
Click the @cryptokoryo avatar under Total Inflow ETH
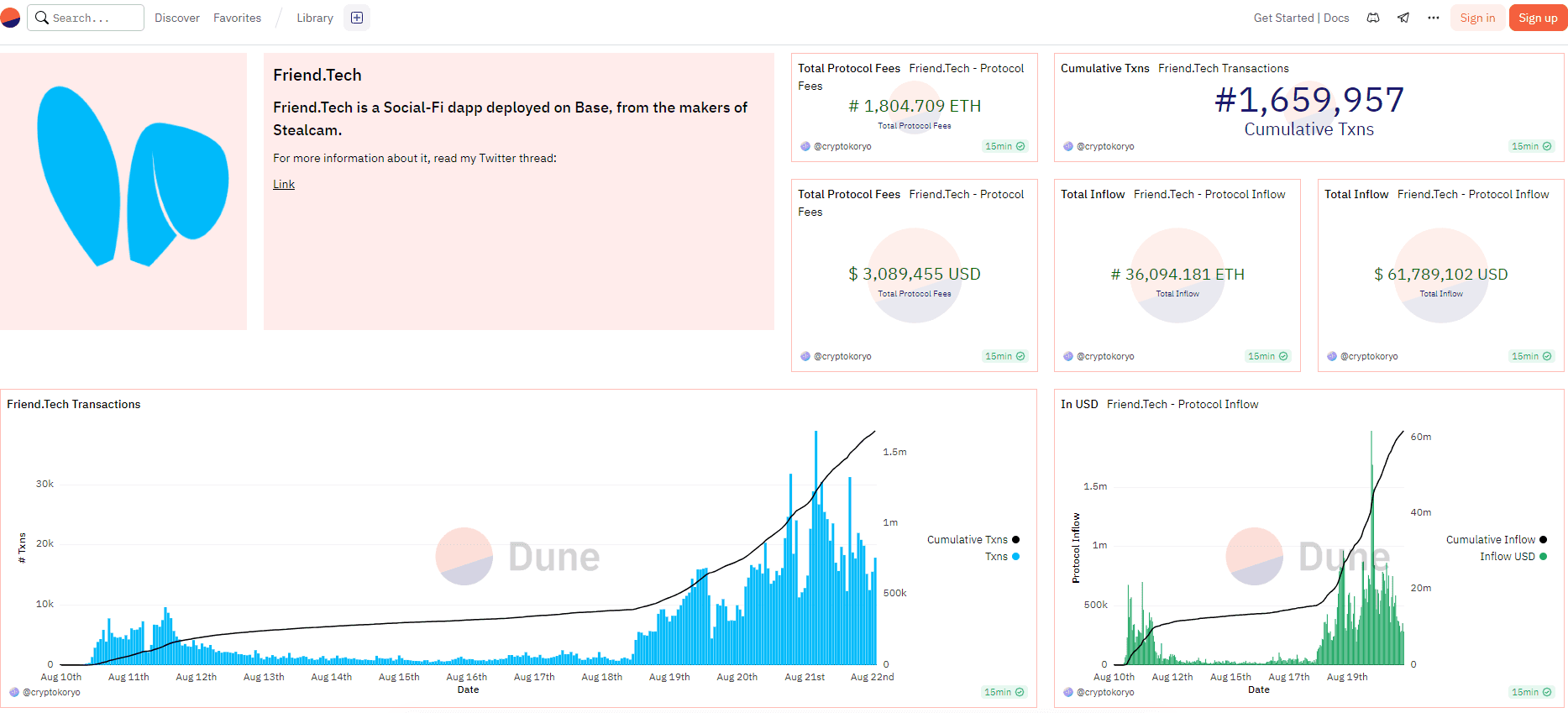1068,356
